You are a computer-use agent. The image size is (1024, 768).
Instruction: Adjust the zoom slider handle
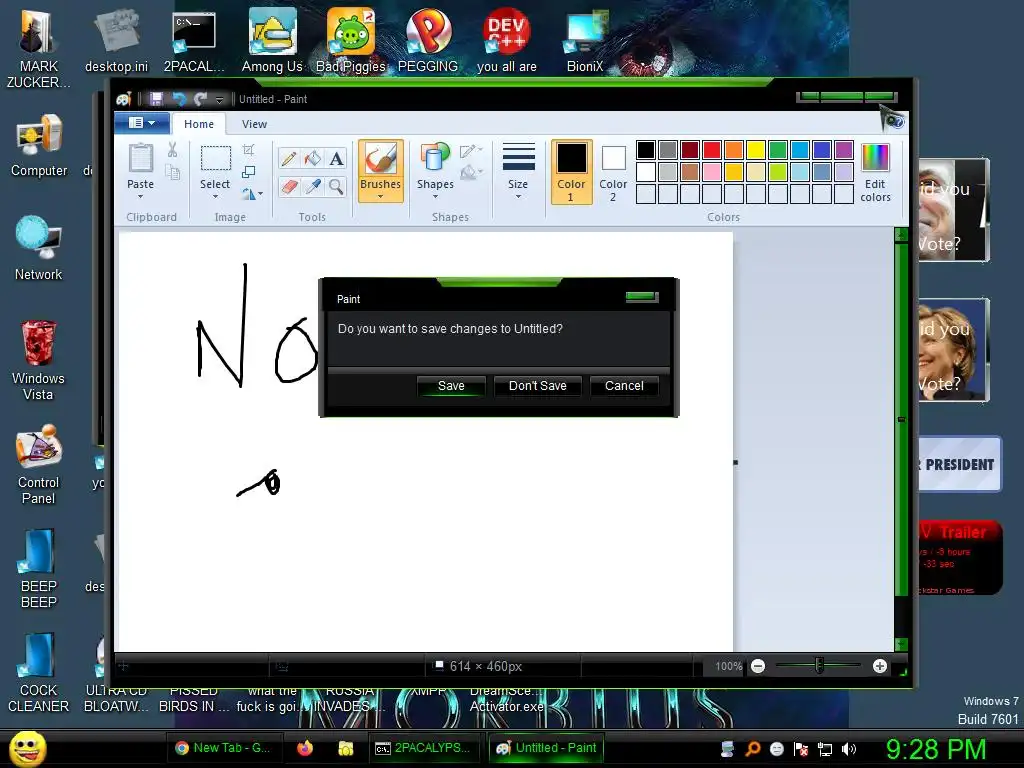coord(819,666)
